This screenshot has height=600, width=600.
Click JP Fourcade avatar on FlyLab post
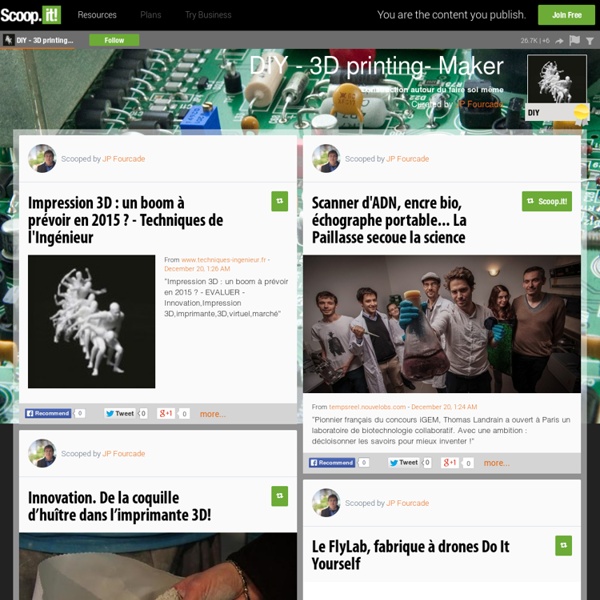click(x=326, y=502)
